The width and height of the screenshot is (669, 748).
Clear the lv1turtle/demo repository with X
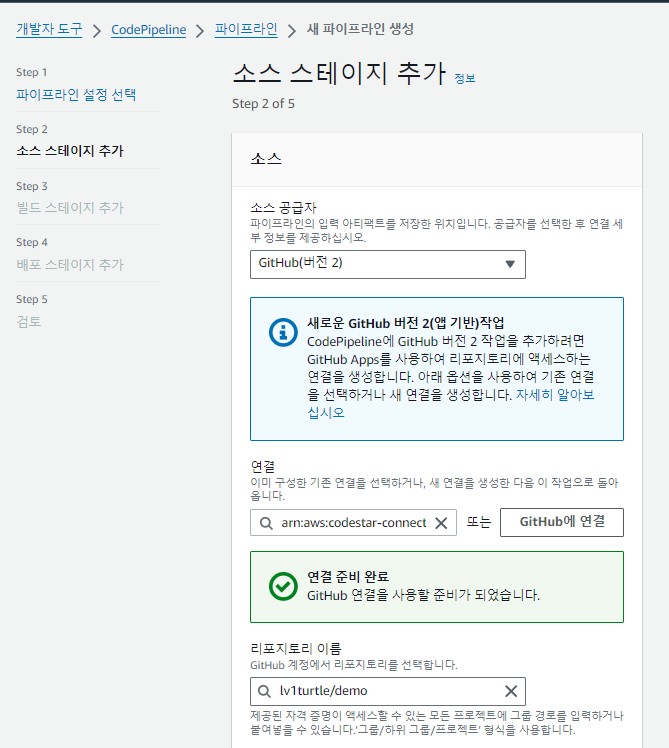(x=511, y=691)
